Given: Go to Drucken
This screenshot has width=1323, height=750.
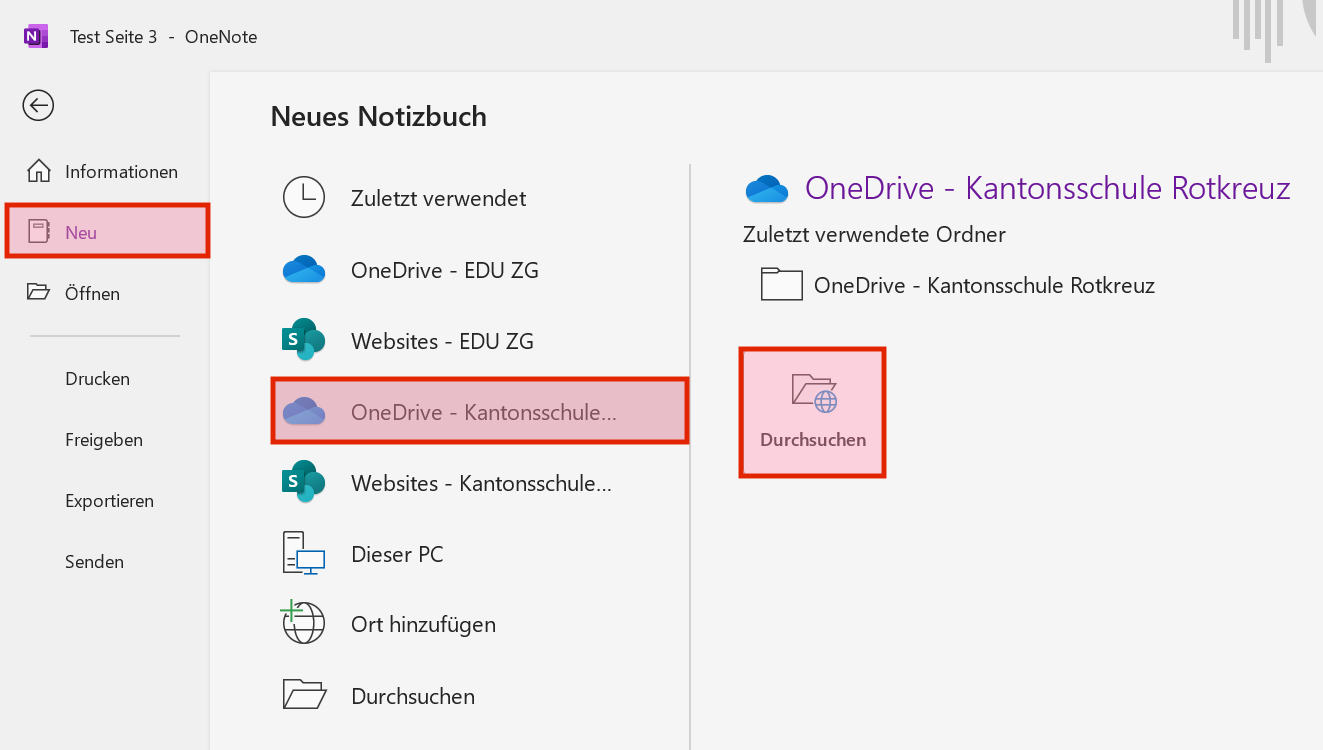Looking at the screenshot, I should (97, 379).
